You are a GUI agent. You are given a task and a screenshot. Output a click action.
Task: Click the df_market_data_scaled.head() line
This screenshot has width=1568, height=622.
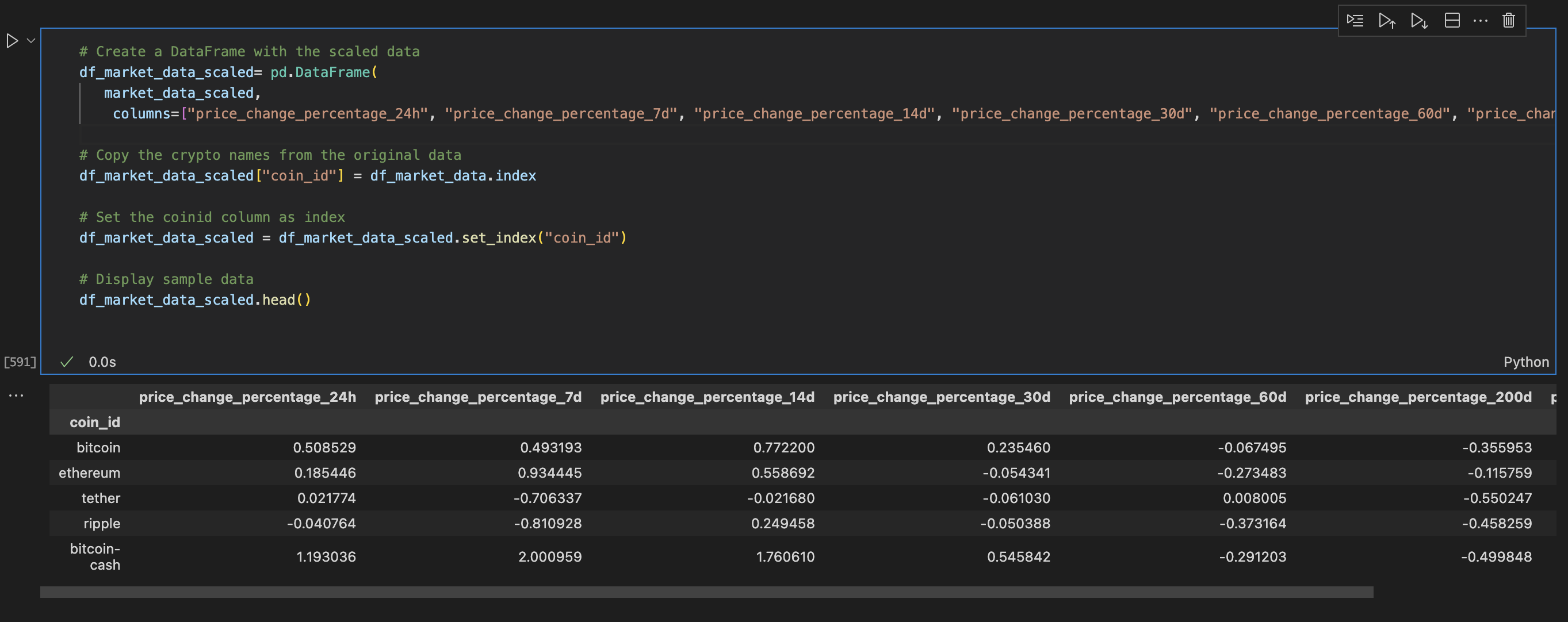point(195,300)
